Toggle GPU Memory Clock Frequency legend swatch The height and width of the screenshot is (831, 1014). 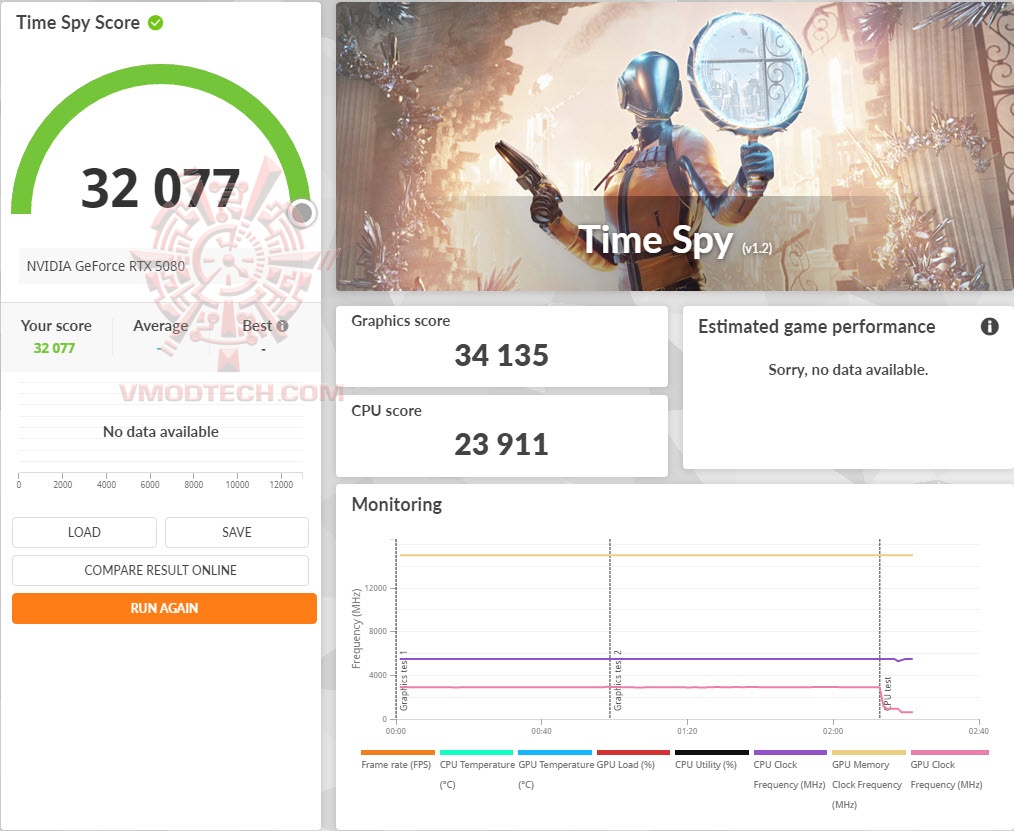pos(869,753)
